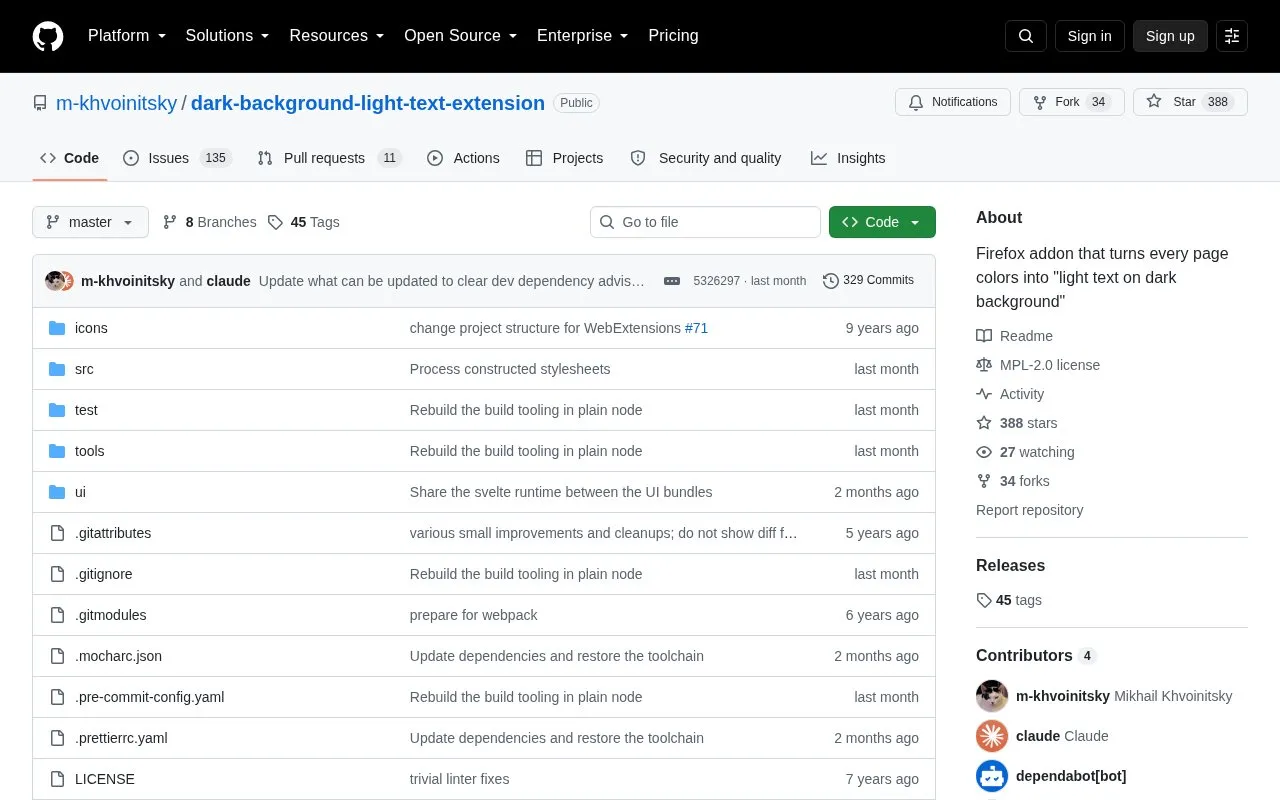Open the green Code dropdown
The height and width of the screenshot is (800, 1280).
point(882,222)
